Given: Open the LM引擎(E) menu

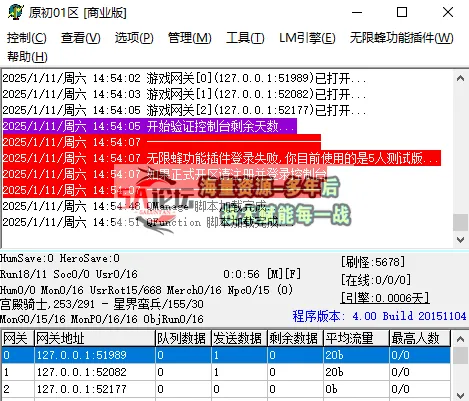Looking at the screenshot, I should tap(307, 38).
